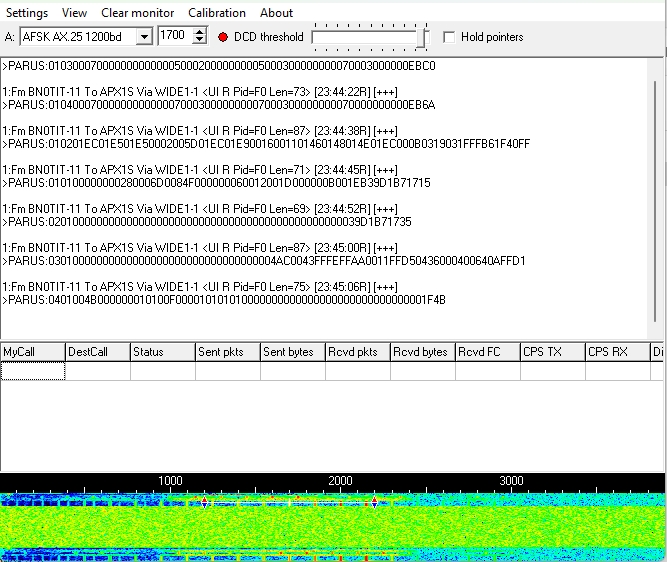667x562 pixels.
Task: Expand the AFSK AX.25 1200bd modem dropdown
Action: coord(144,37)
